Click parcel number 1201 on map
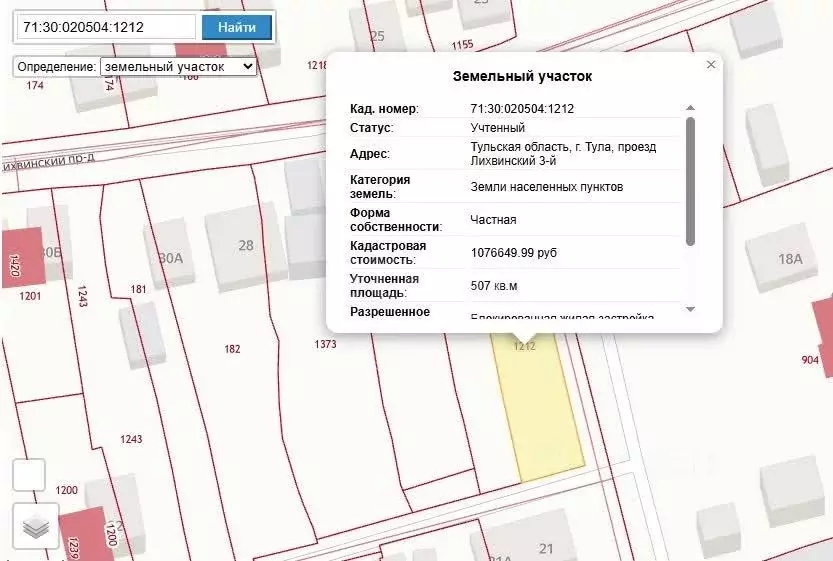This screenshot has height=561, width=833. click(x=30, y=296)
